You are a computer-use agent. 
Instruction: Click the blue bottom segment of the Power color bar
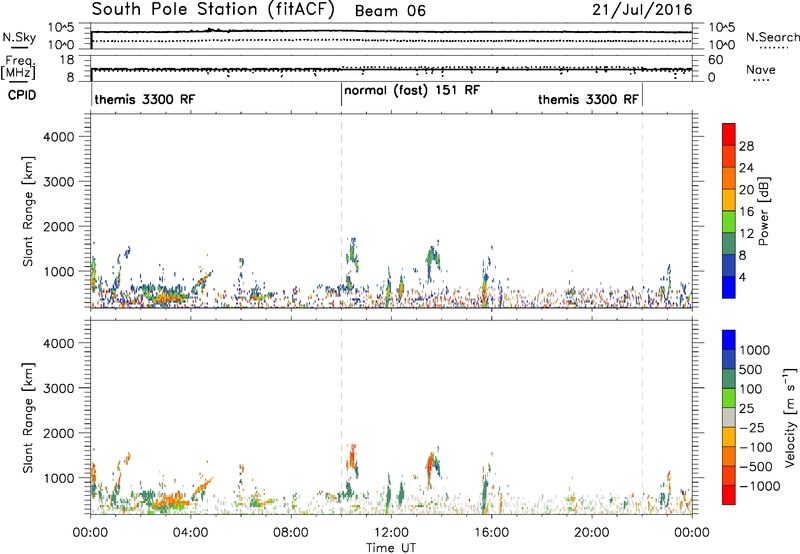[729, 287]
